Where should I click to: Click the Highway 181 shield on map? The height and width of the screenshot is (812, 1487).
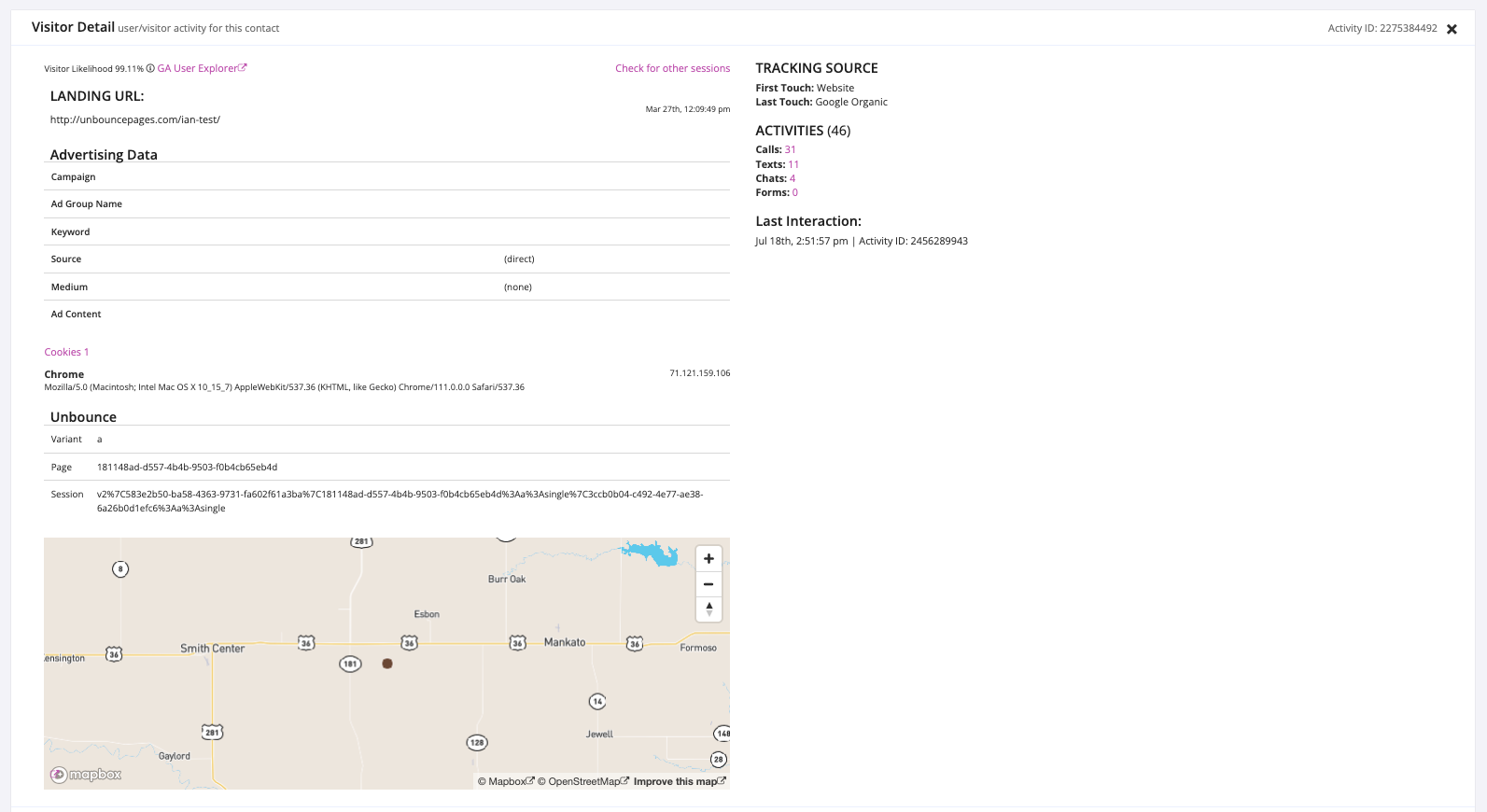pos(350,665)
